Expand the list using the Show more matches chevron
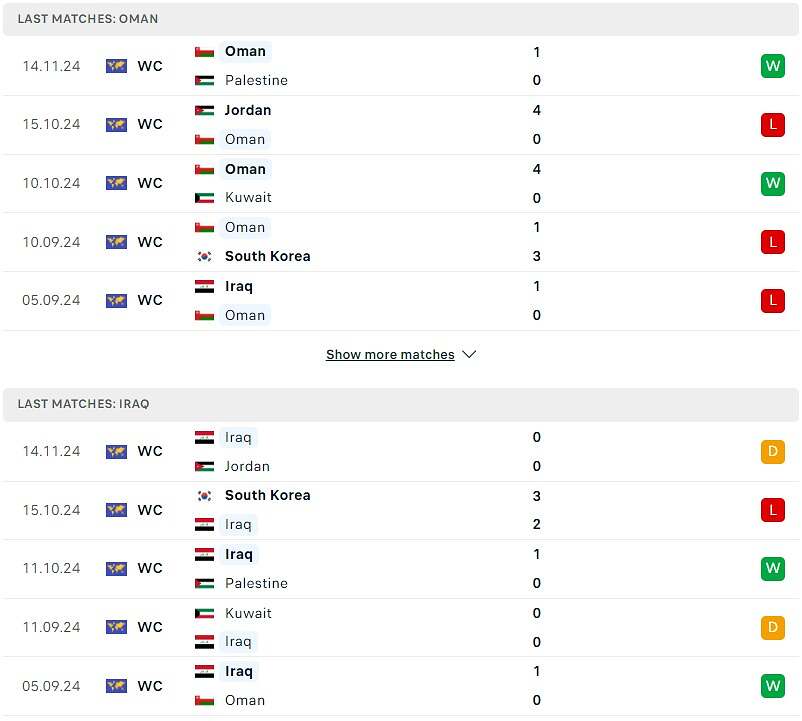Image resolution: width=802 pixels, height=721 pixels. click(469, 354)
